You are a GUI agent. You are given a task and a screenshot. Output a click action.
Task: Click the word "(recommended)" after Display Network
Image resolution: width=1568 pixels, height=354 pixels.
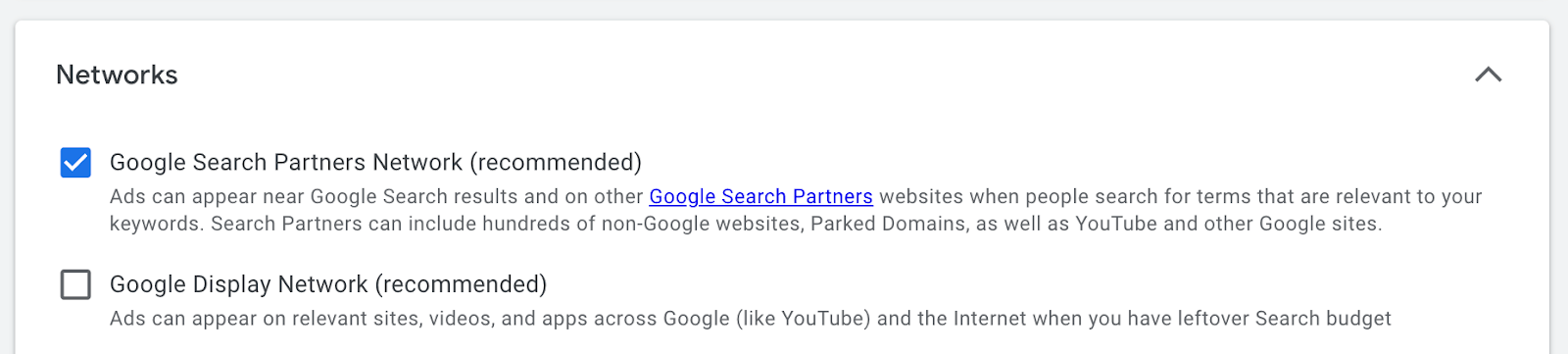[x=461, y=284]
